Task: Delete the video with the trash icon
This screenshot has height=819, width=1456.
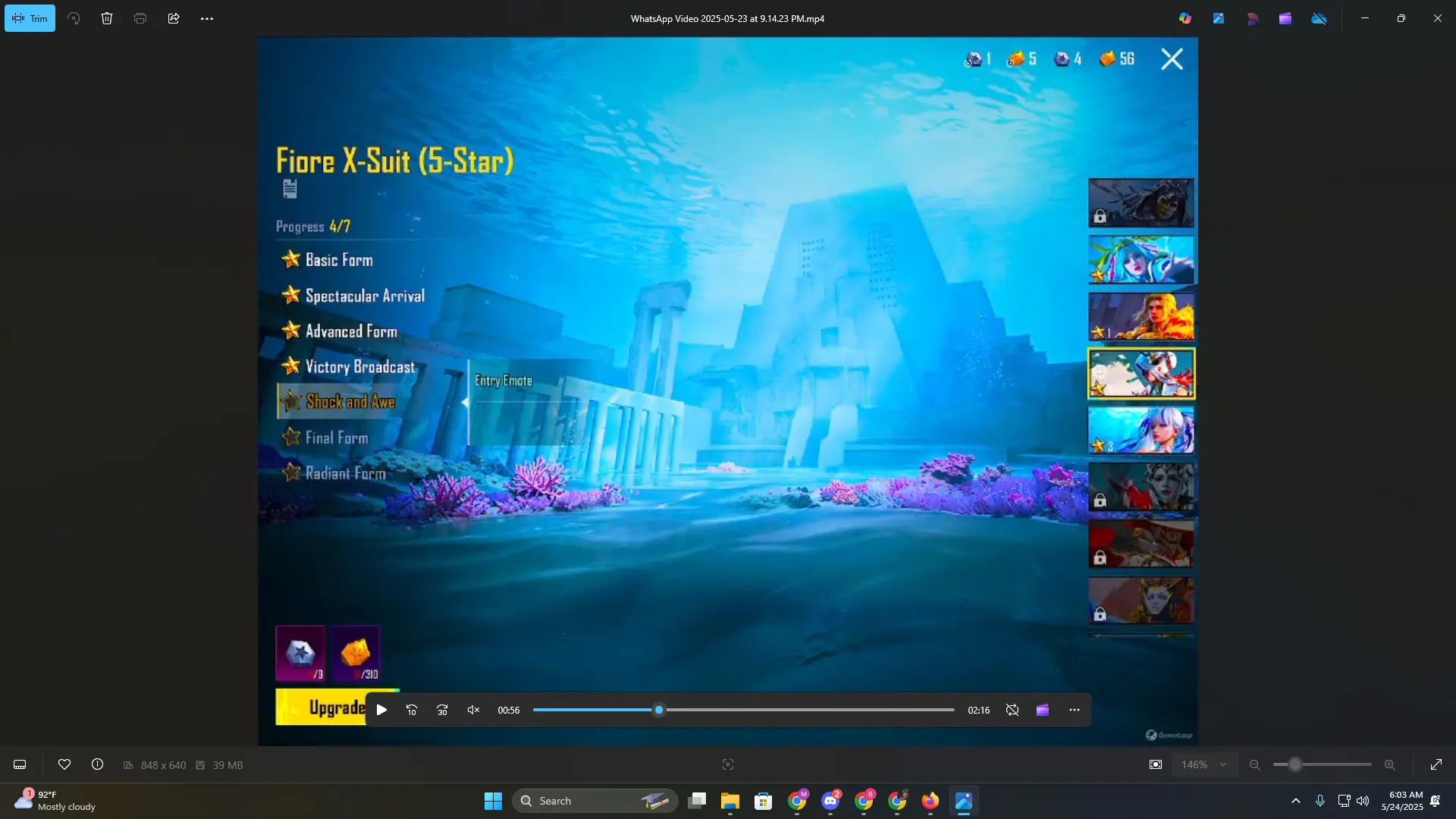Action: point(107,18)
